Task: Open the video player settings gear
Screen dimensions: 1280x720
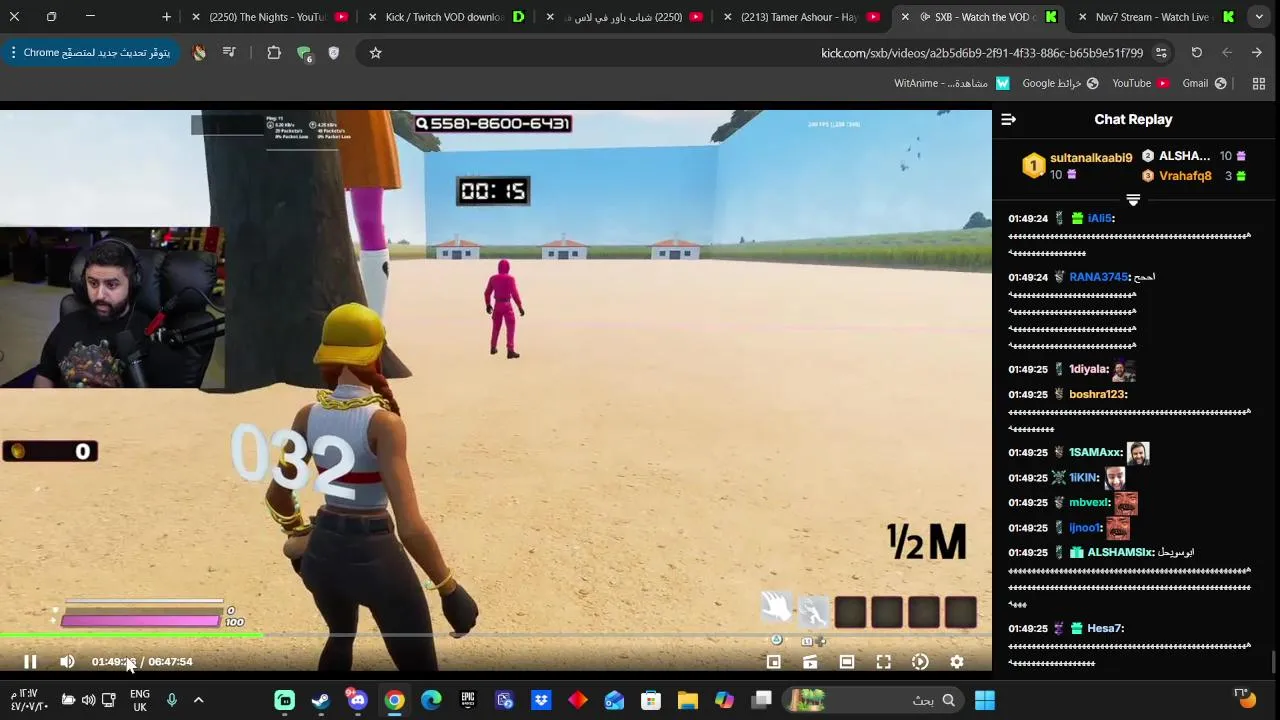Action: tap(957, 662)
